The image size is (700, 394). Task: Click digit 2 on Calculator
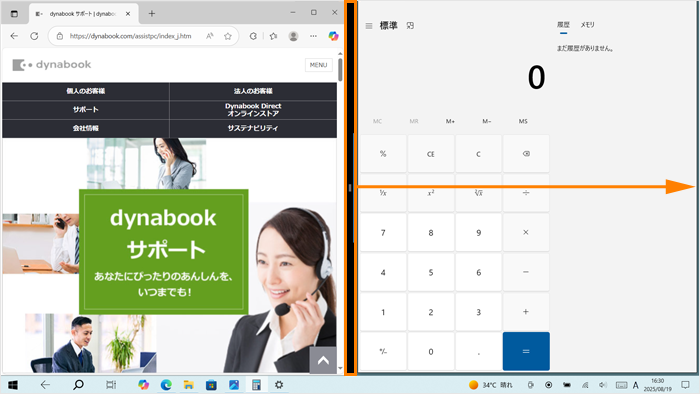coord(430,312)
